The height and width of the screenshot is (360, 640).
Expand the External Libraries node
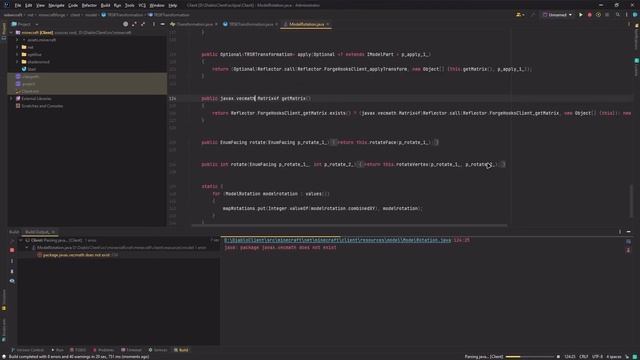(x=11, y=98)
